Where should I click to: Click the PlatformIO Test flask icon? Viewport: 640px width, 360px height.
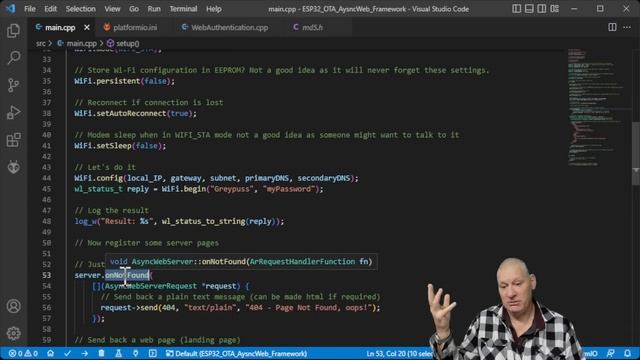tap(118, 353)
